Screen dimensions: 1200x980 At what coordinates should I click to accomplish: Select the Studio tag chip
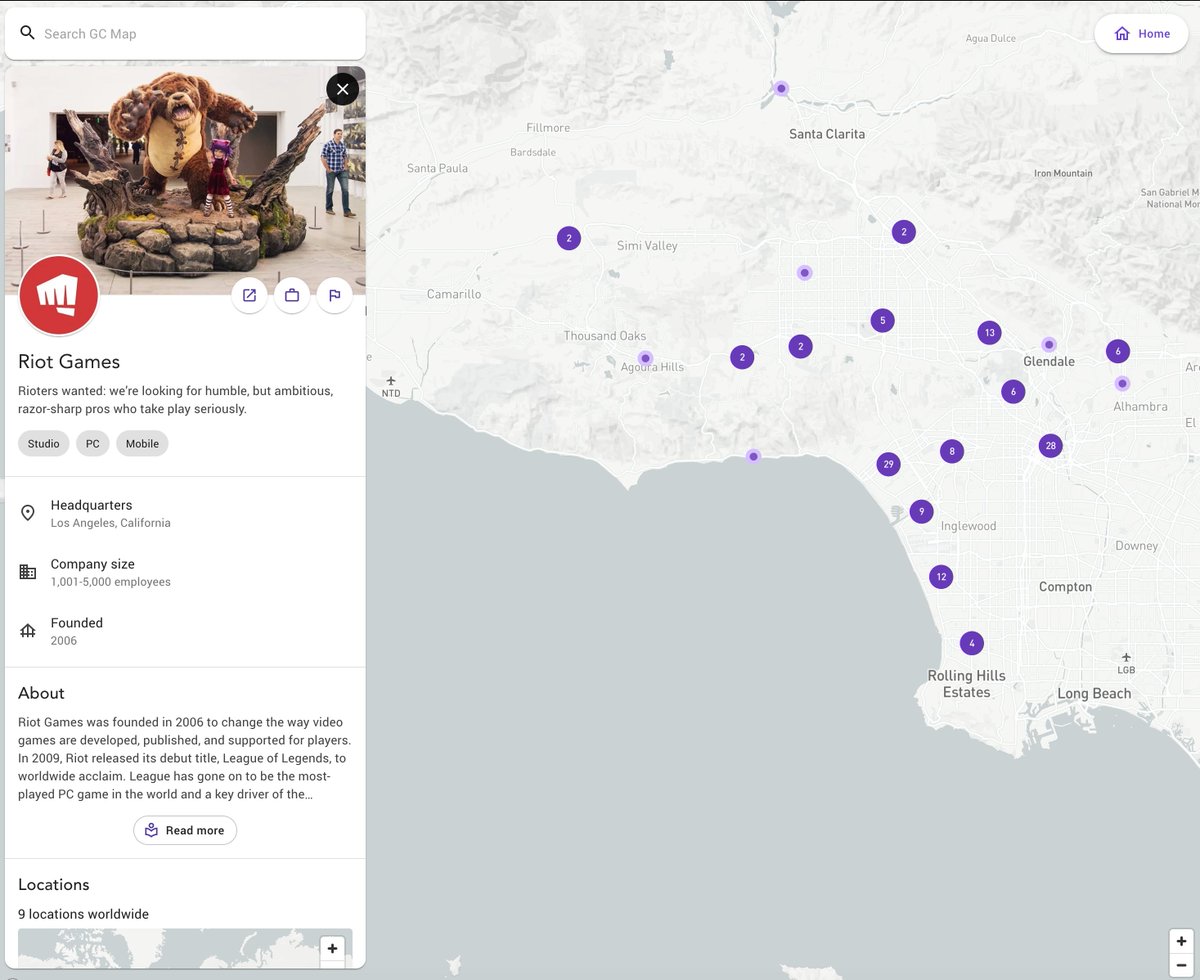[44, 443]
